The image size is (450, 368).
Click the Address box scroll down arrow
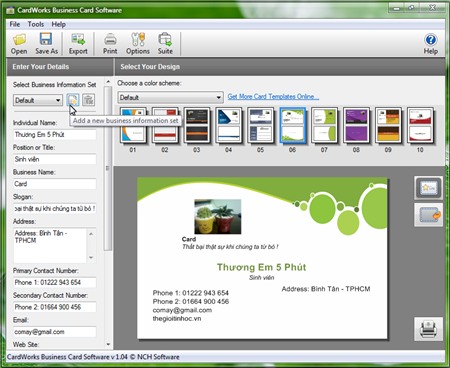pos(91,258)
